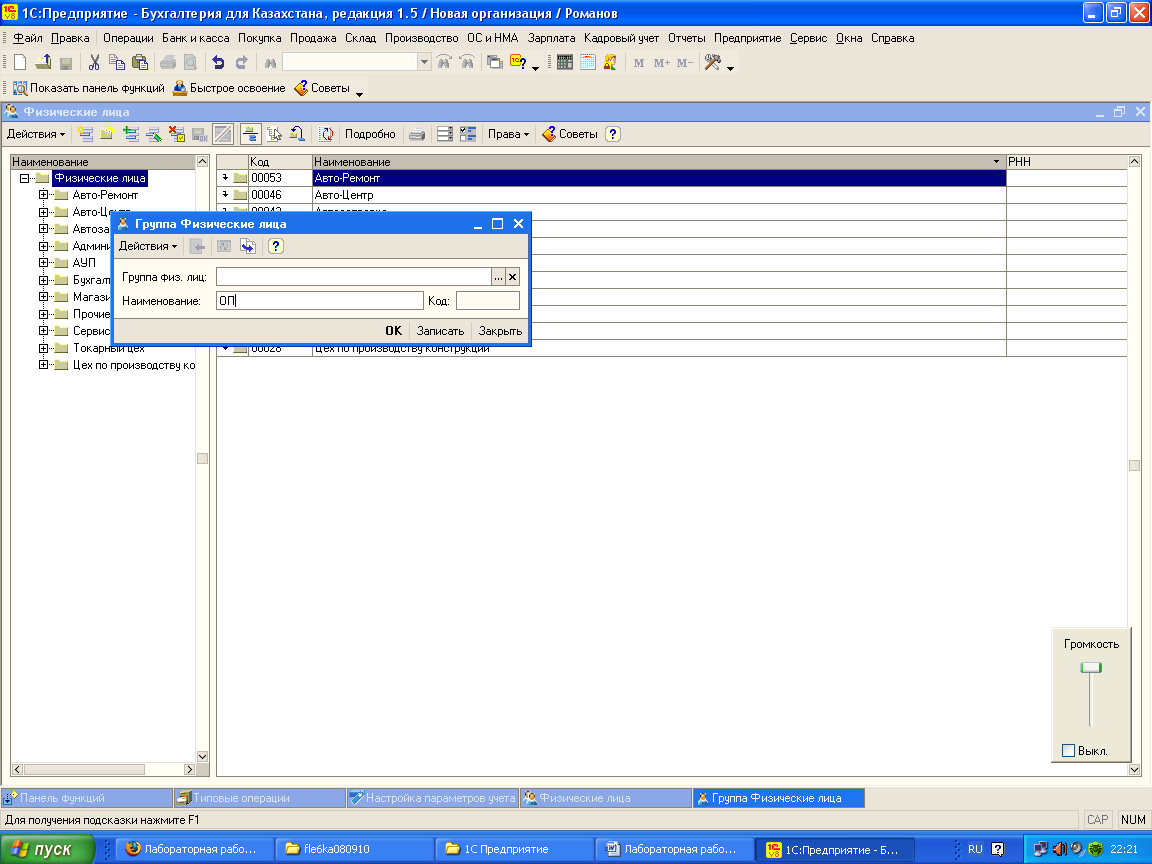1152x864 pixels.
Task: Select the Авто-Центр row with code 00046
Action: (x=672, y=195)
